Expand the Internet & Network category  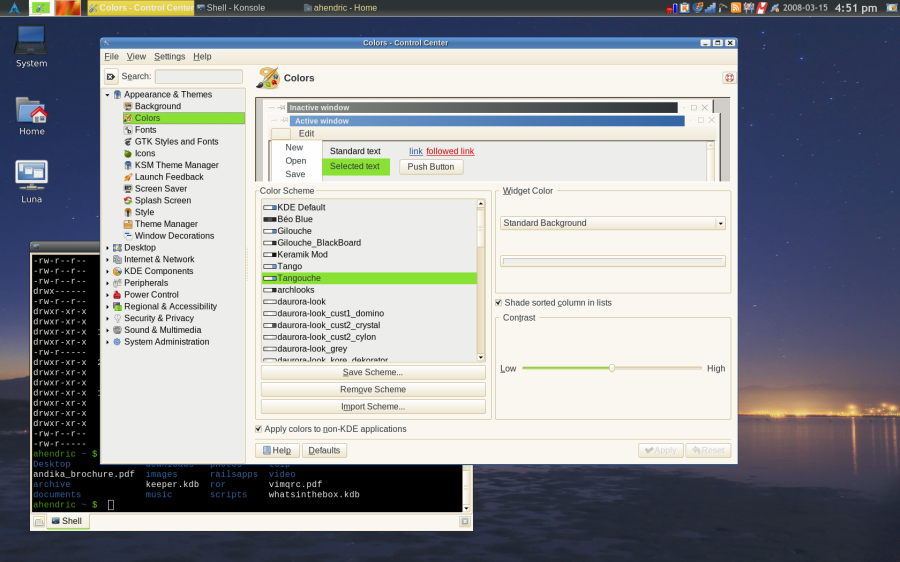click(x=107, y=259)
